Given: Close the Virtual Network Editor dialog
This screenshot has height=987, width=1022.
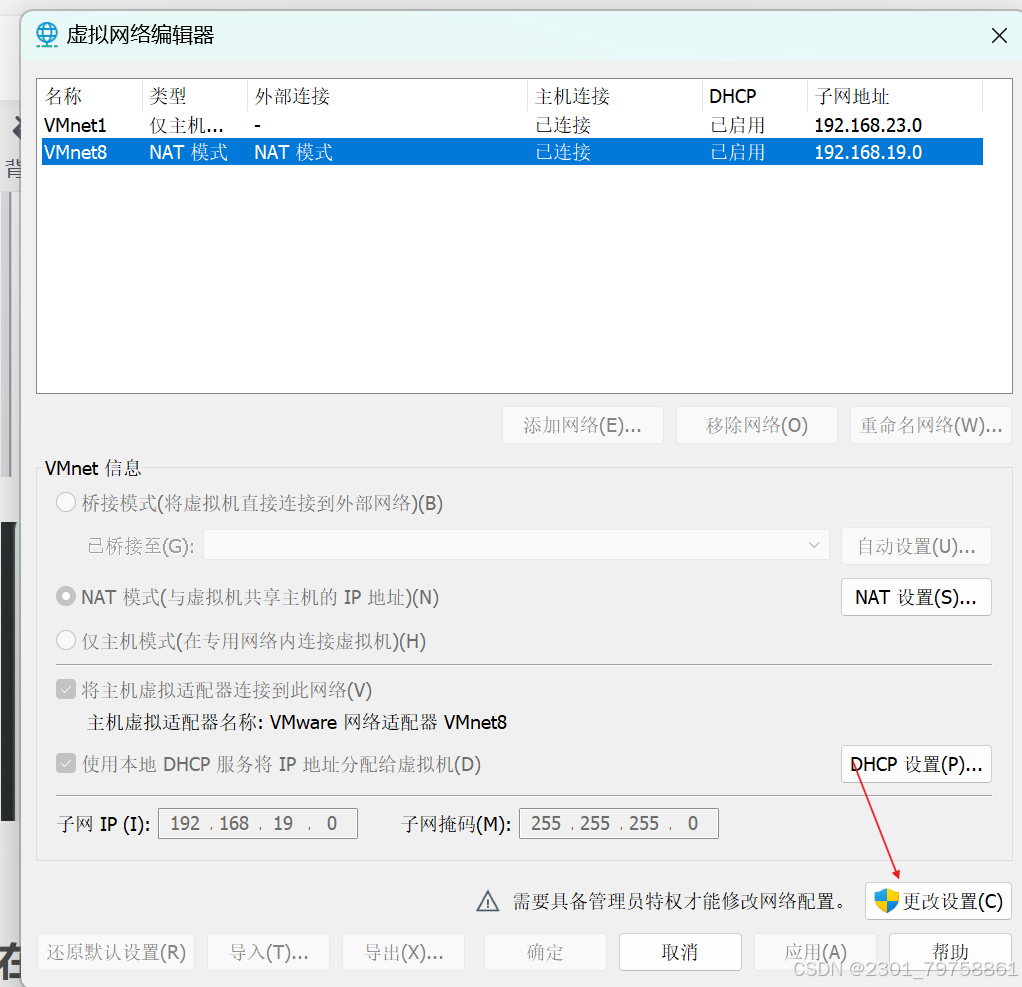Looking at the screenshot, I should pos(999,35).
